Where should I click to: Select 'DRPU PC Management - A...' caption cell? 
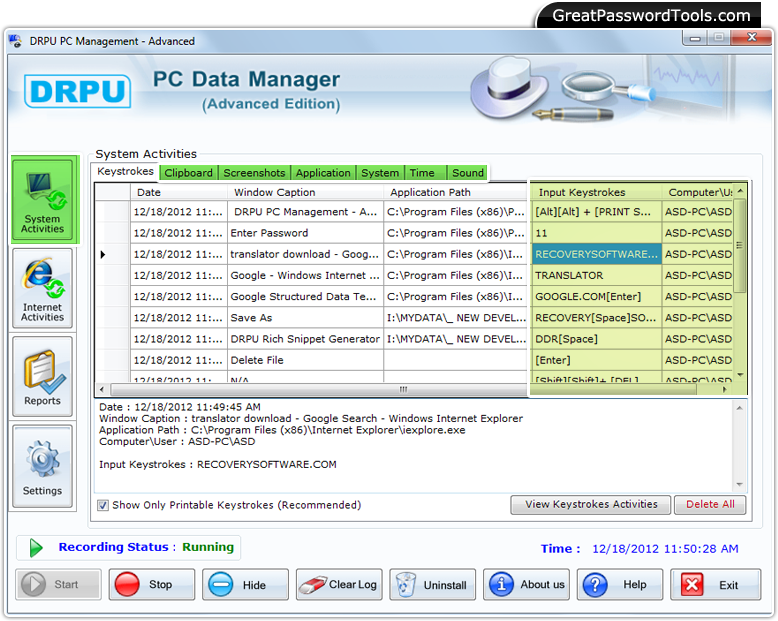305,212
